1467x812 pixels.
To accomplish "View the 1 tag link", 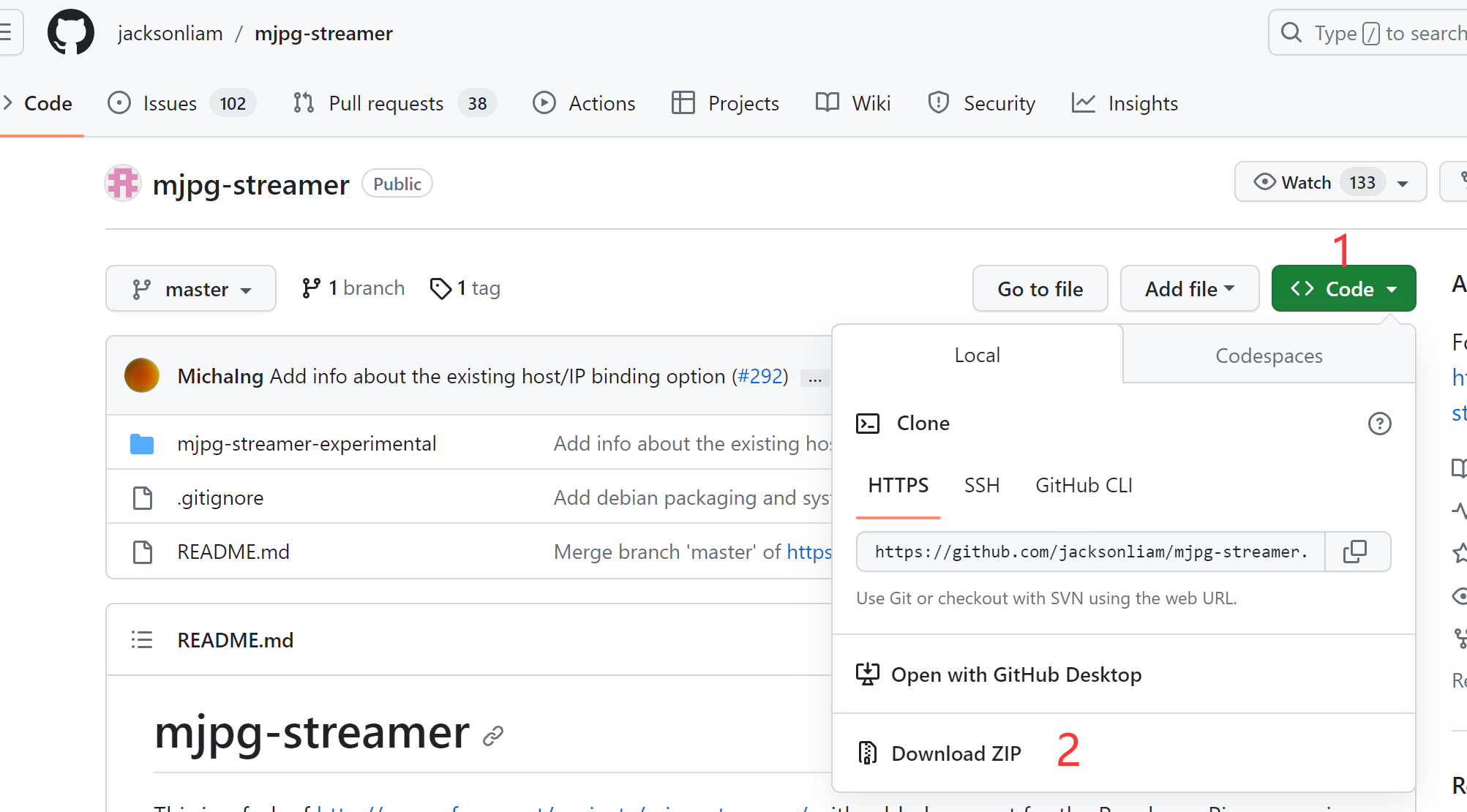I will tap(465, 288).
